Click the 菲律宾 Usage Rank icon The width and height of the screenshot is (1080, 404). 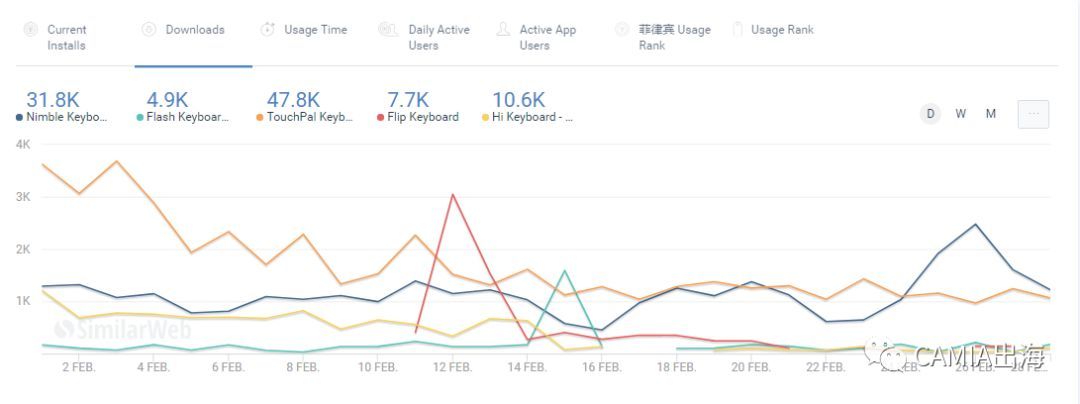point(623,30)
